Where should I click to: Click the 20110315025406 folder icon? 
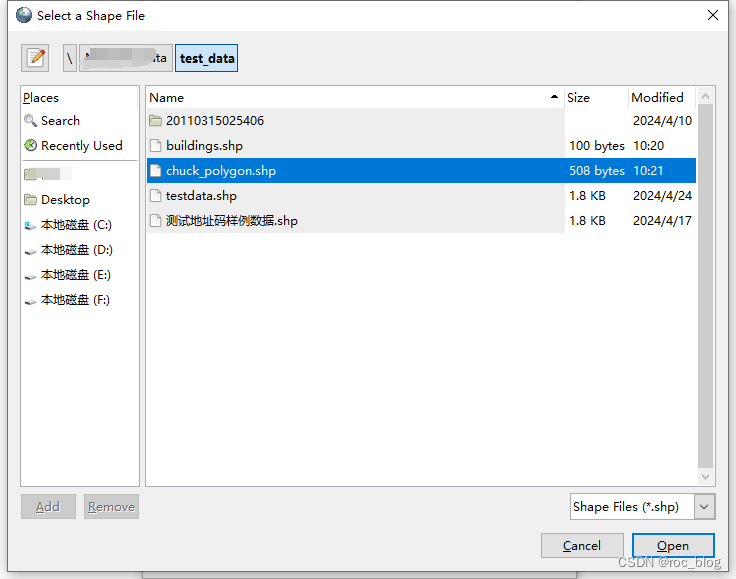(x=155, y=121)
